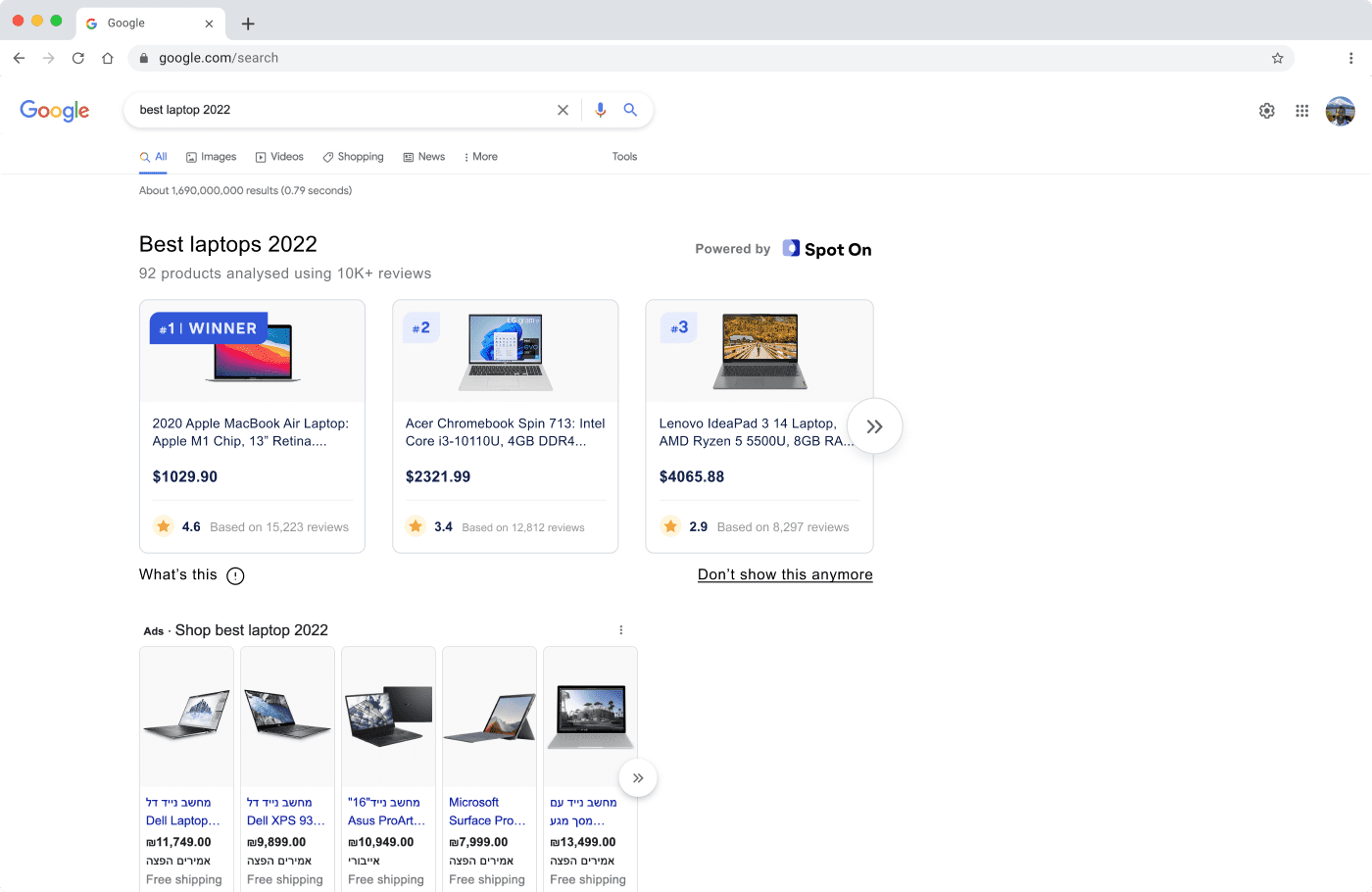1372x892 pixels.
Task: Click the Lenovo IdeaPad #3 image
Action: (759, 352)
